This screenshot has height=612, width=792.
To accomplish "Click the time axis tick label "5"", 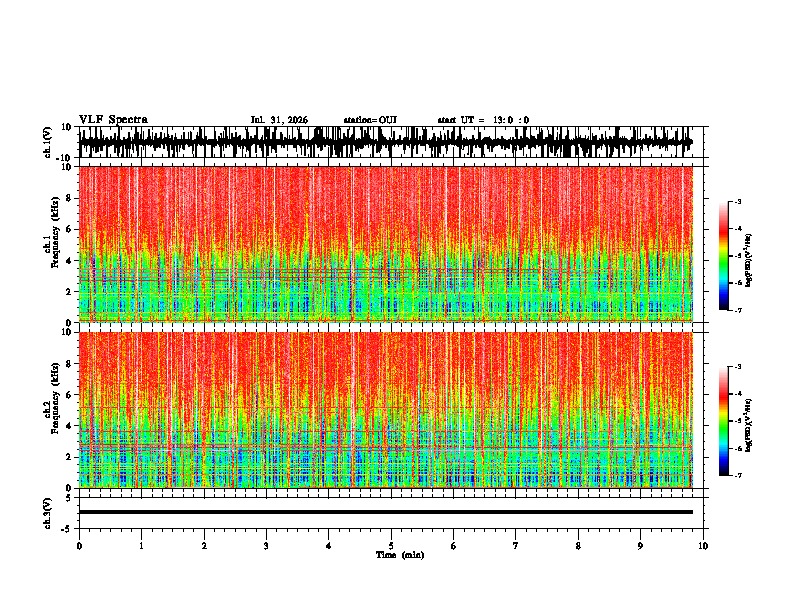I will pos(391,546).
